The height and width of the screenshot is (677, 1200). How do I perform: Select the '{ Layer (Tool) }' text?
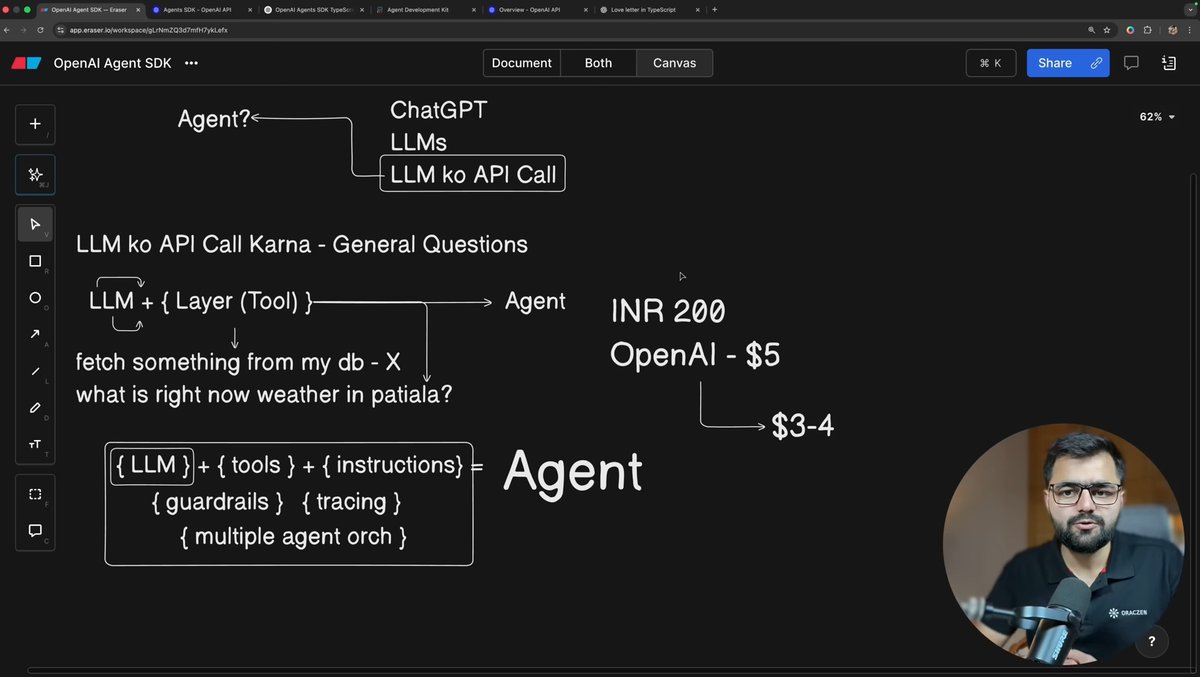pos(236,301)
